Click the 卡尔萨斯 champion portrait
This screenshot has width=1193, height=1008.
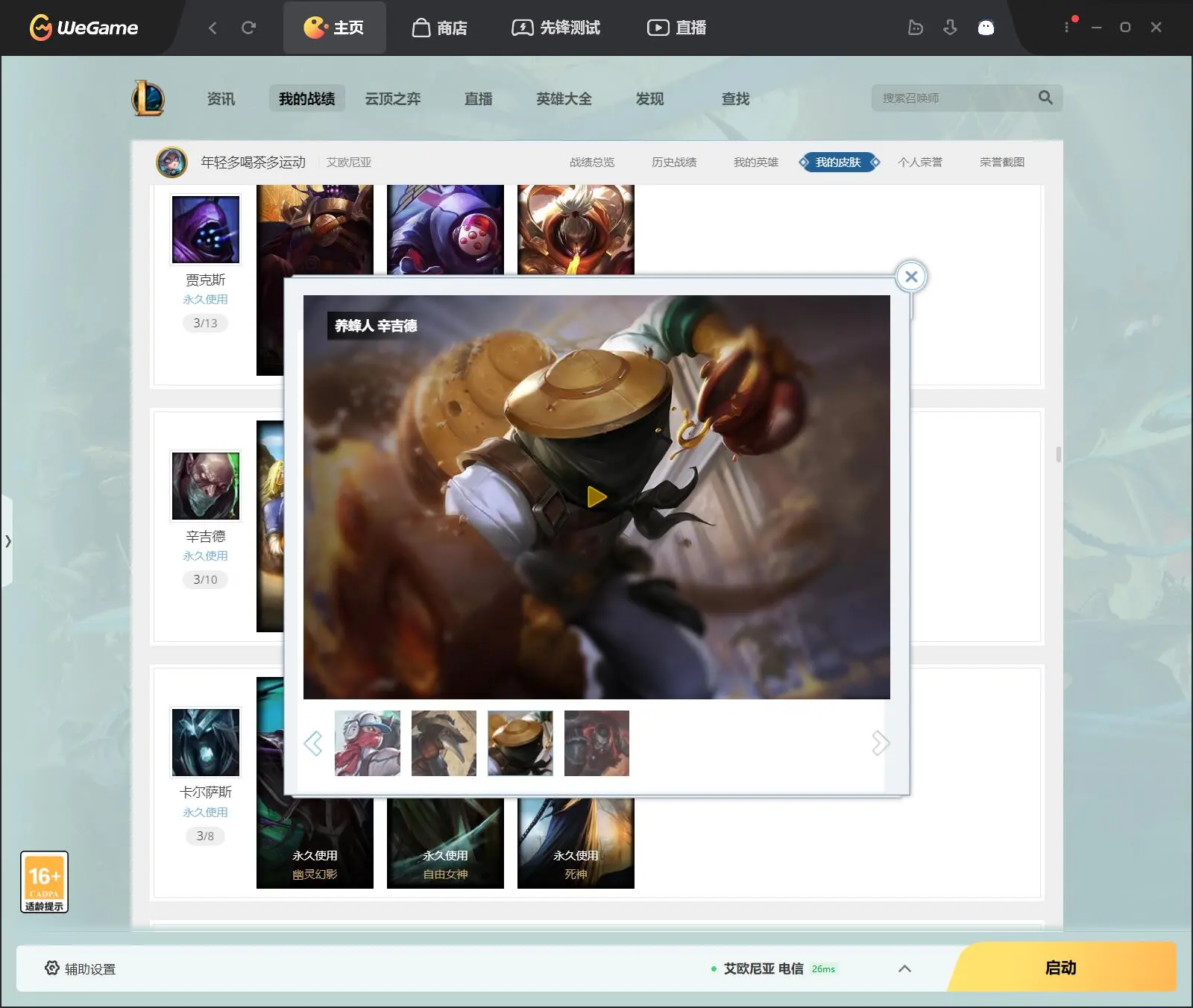tap(206, 742)
